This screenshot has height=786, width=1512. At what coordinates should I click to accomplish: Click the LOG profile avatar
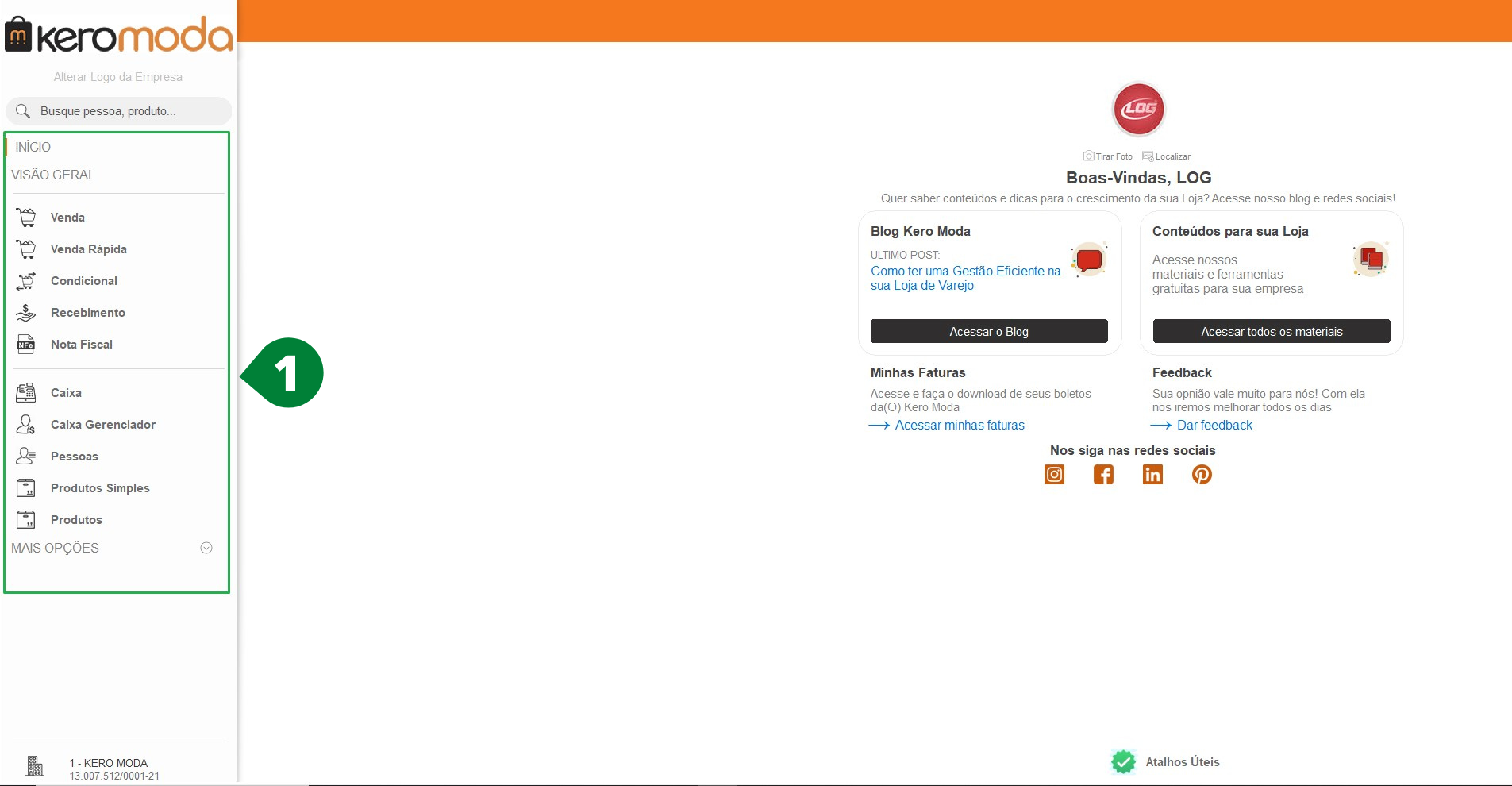[1139, 109]
